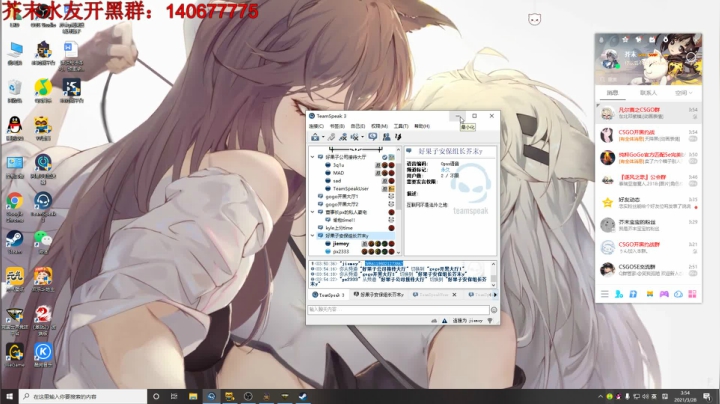Open the TeamSpeak 3 desktop shortcut
Viewport: 720px width, 404px height.
point(43,206)
